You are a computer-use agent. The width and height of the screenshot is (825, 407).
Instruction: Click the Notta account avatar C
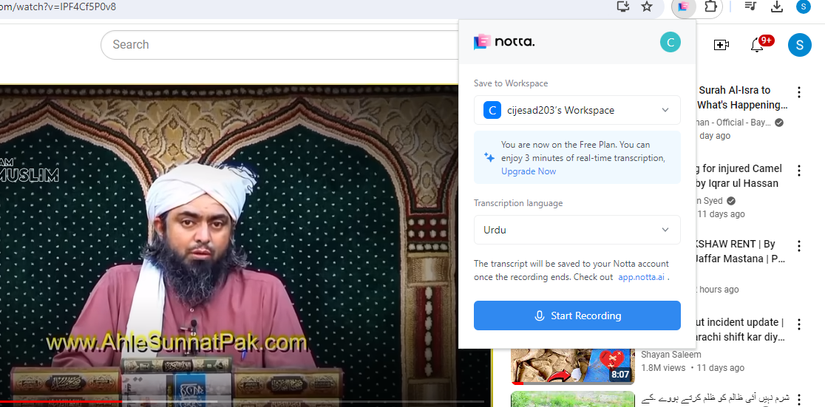point(670,42)
